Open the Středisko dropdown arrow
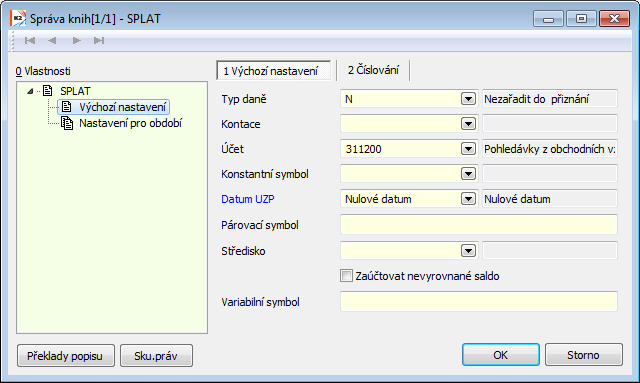The width and height of the screenshot is (640, 383). point(468,251)
